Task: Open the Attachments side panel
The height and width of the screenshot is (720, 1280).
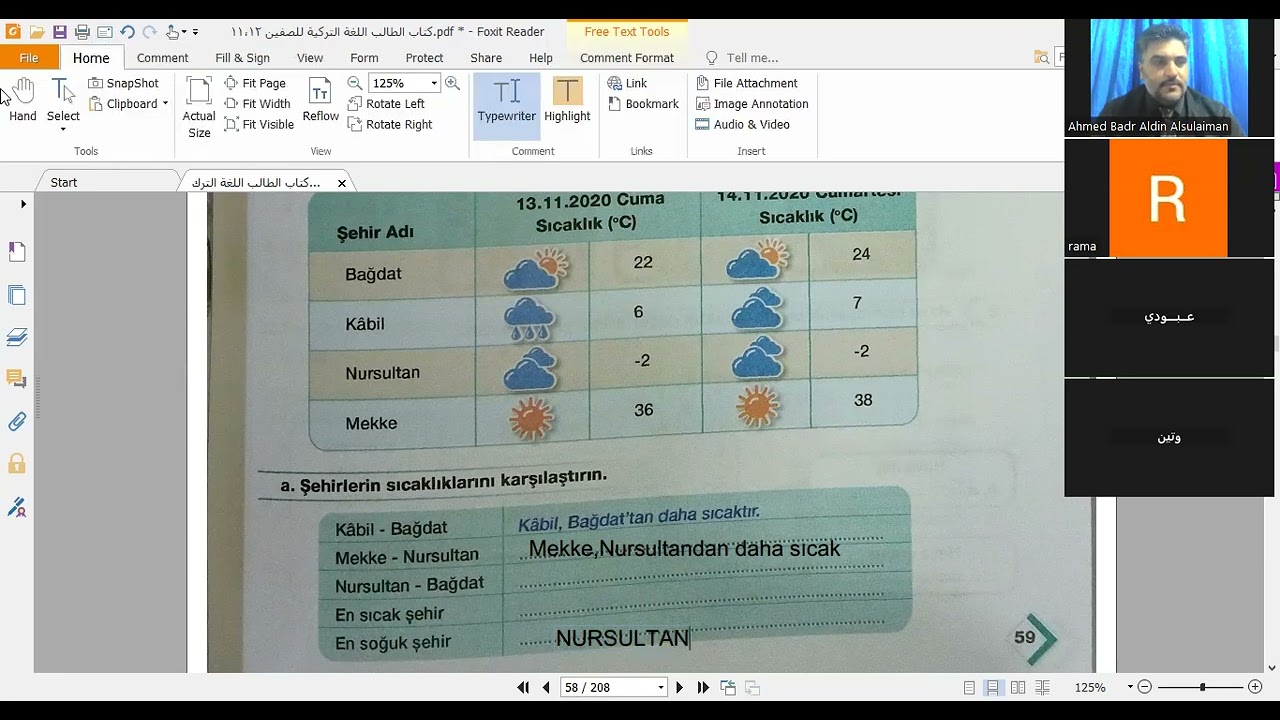Action: [17, 422]
